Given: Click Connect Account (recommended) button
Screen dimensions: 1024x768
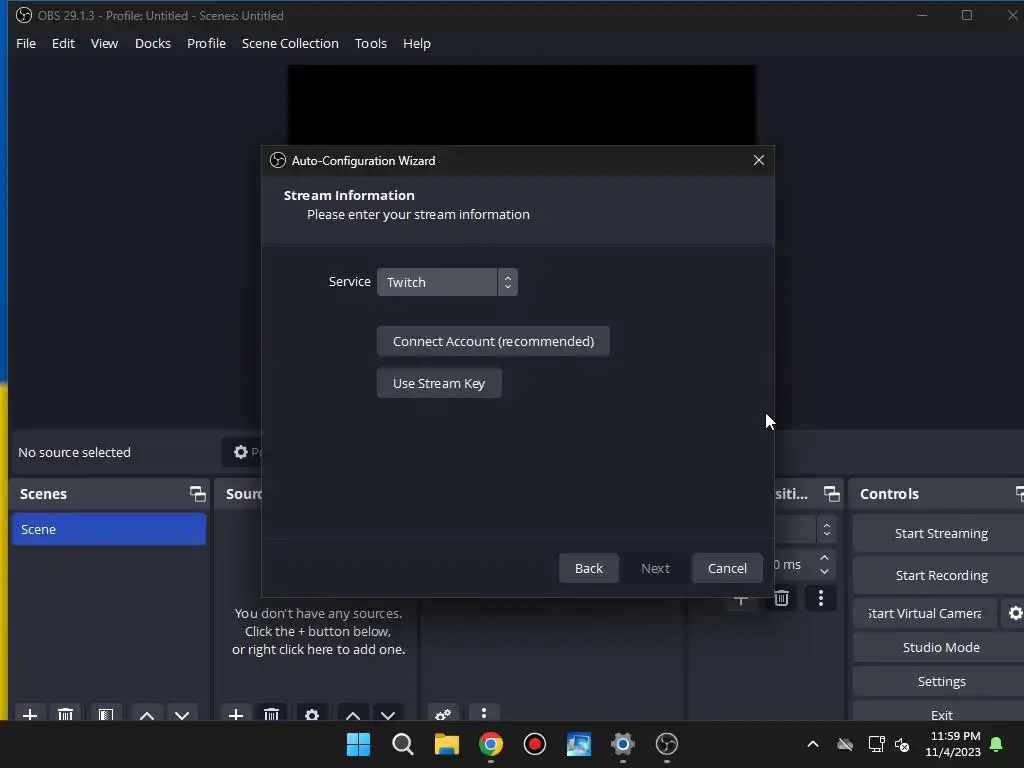Looking at the screenshot, I should pos(493,341).
